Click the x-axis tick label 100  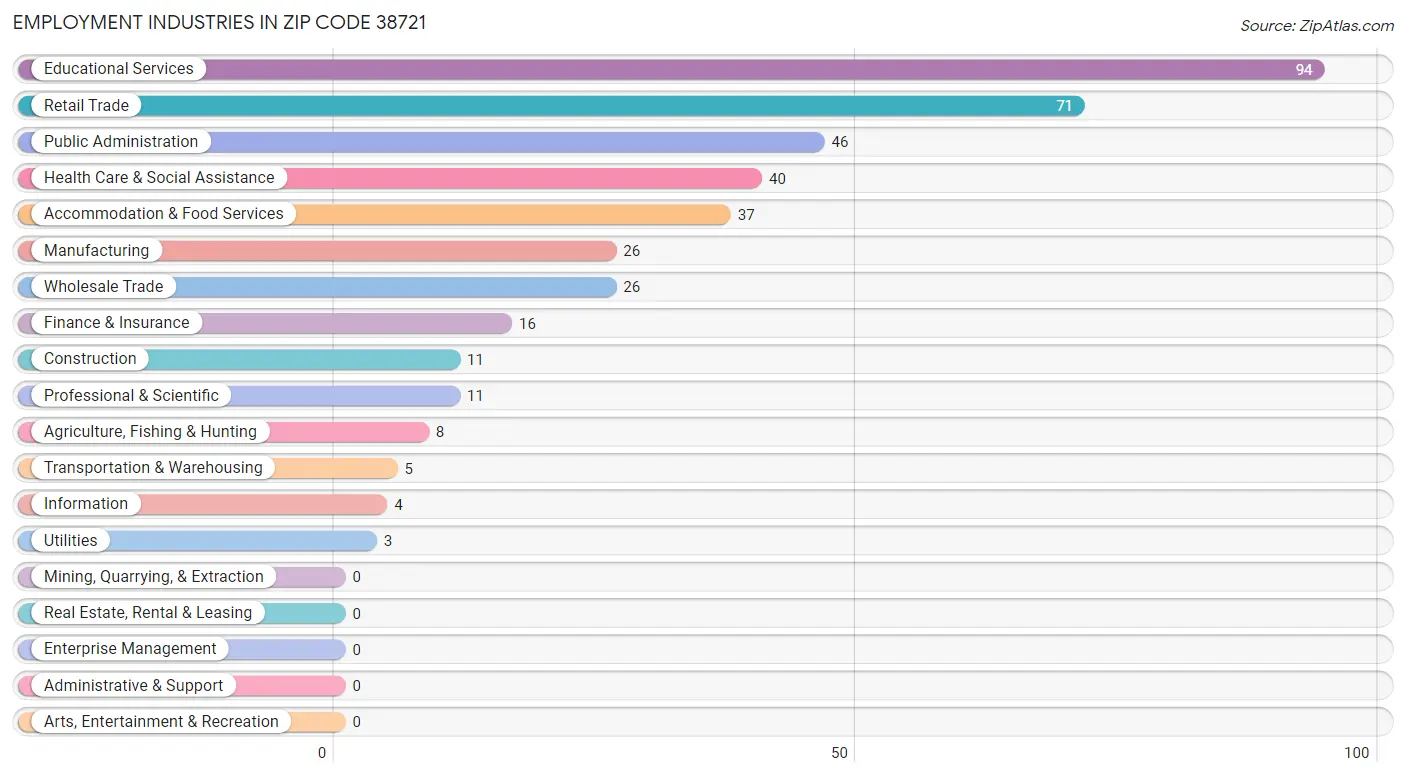1356,753
